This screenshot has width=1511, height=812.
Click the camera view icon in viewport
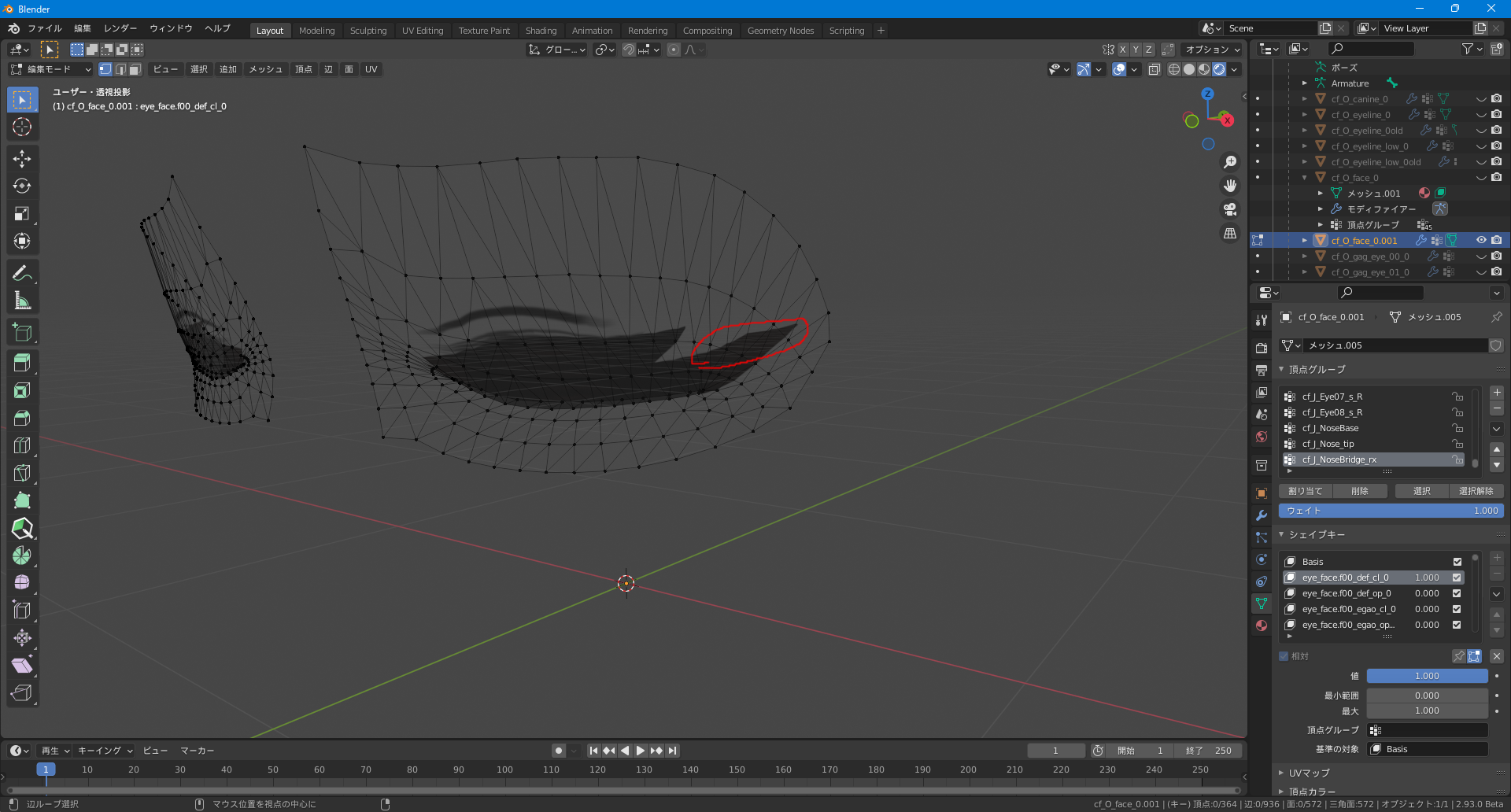point(1229,209)
